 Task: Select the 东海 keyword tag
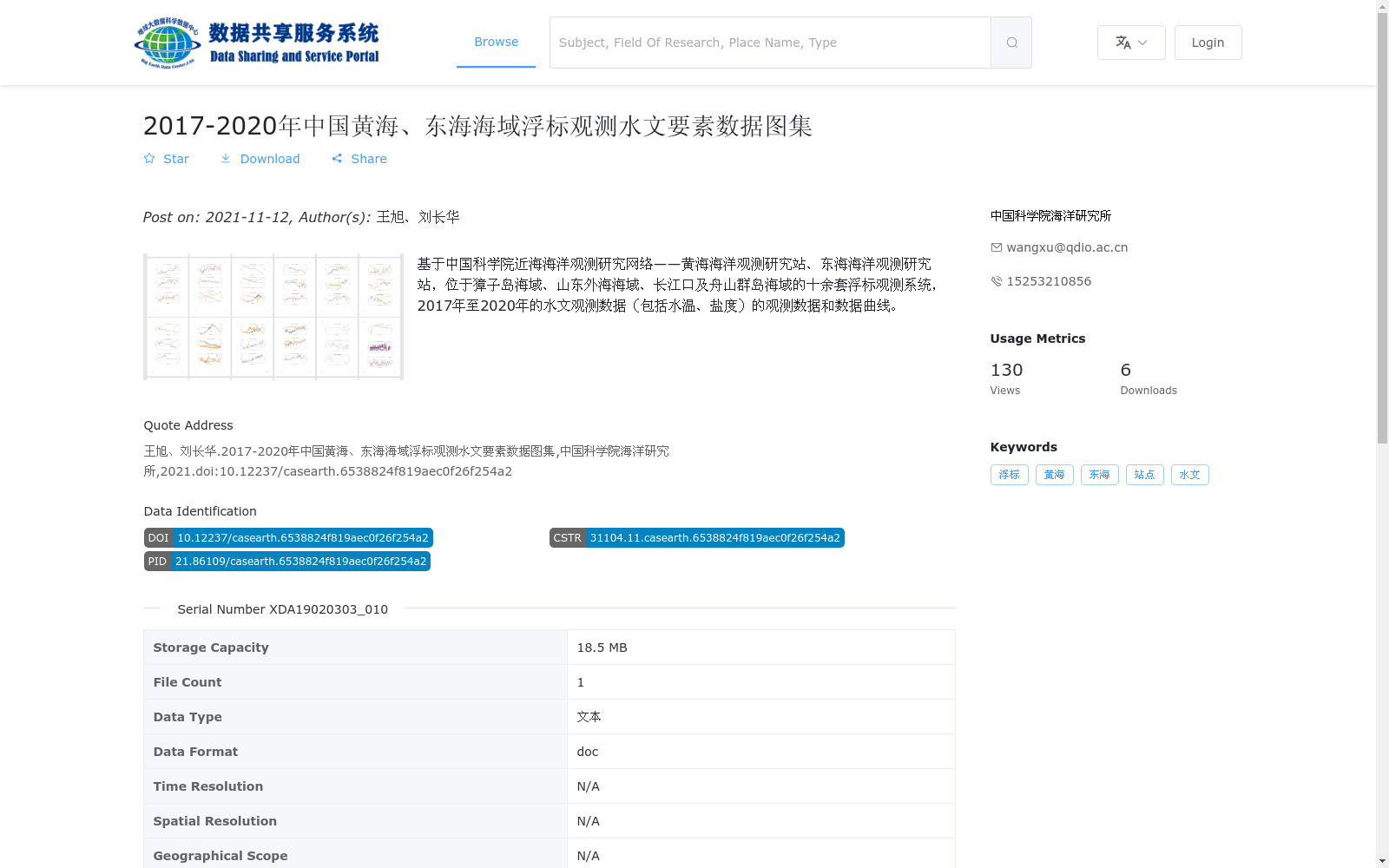pos(1099,475)
